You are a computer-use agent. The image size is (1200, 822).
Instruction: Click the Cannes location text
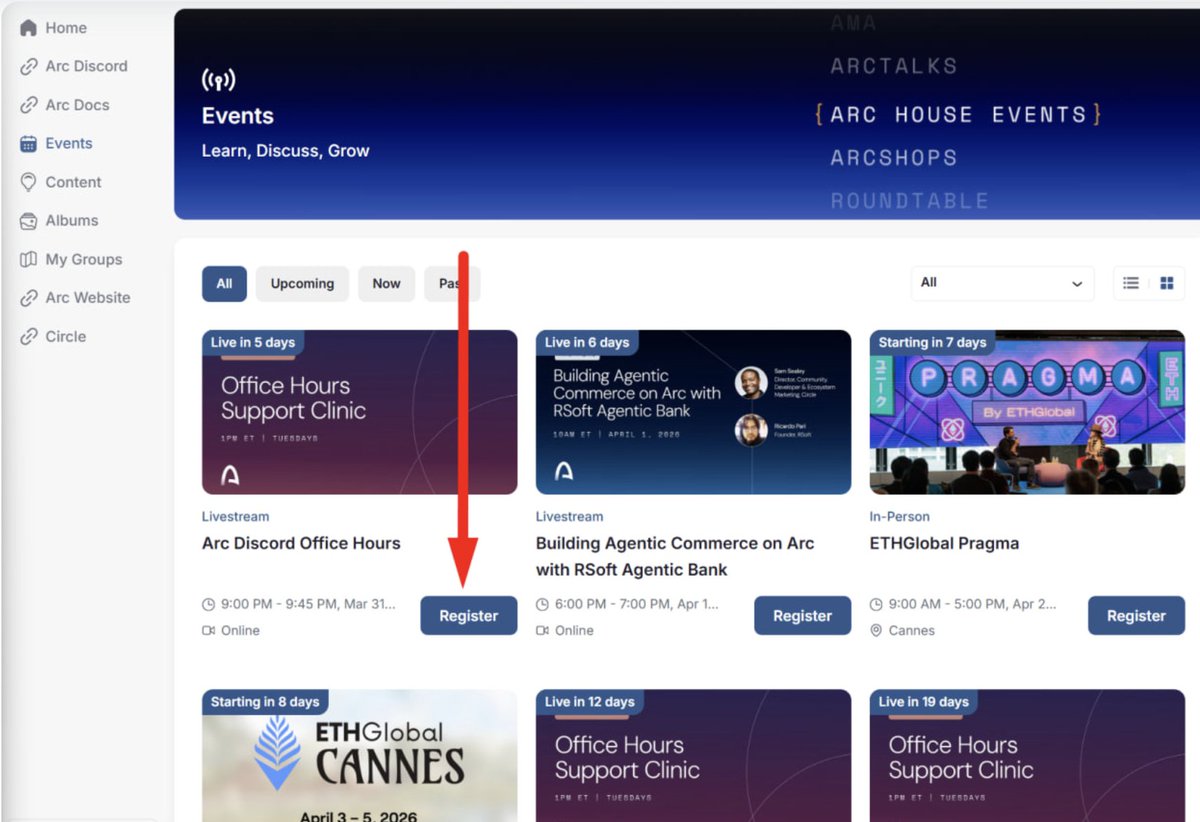[x=912, y=631]
